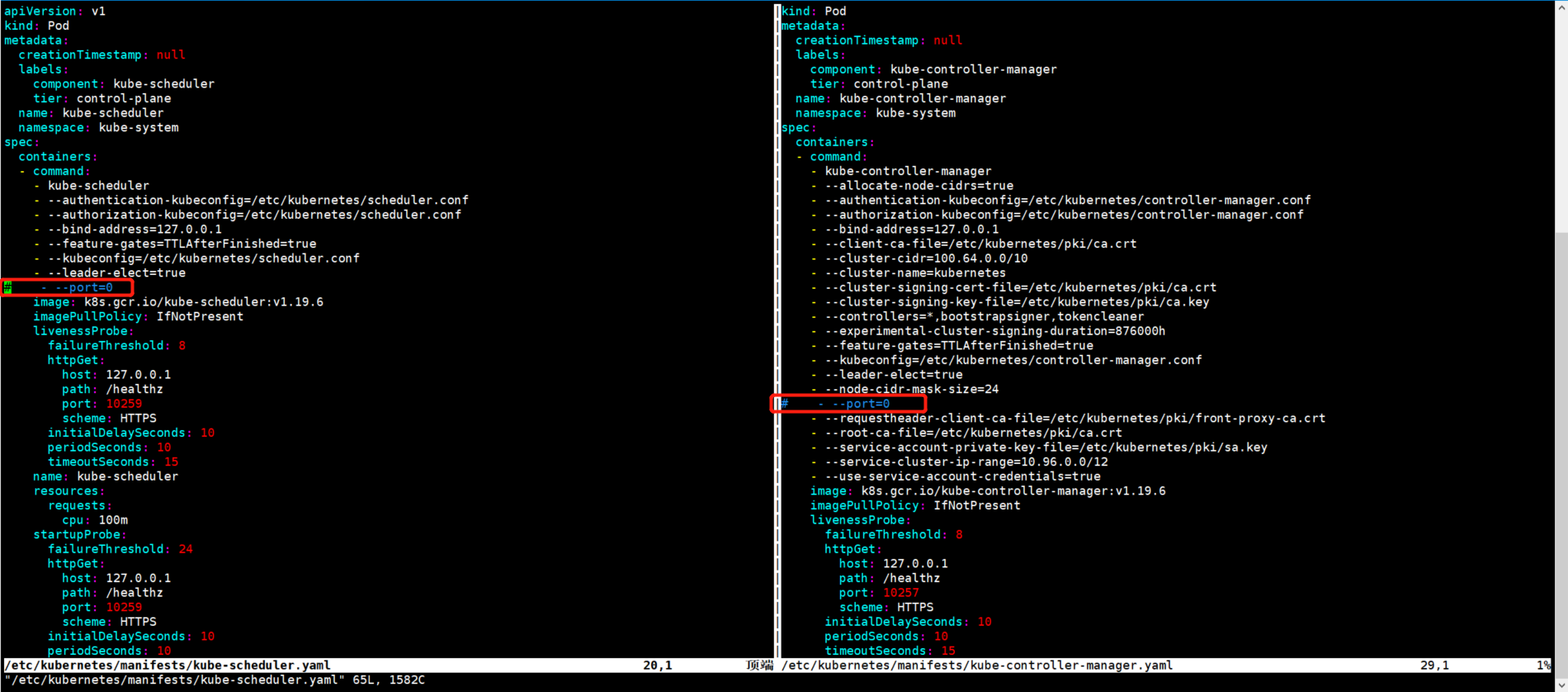Click '--use-service-account-credentials=true' argument
Viewport: 1568px width, 692px height.
point(963,476)
